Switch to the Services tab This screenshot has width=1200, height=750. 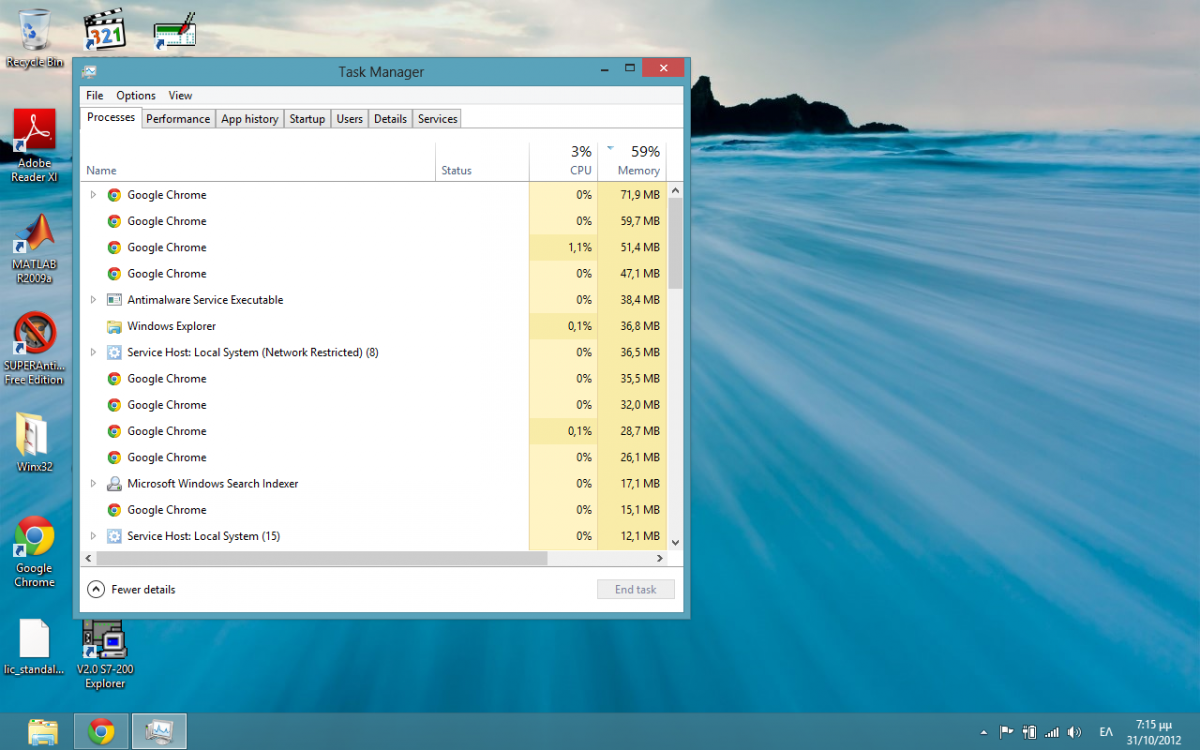pos(437,119)
